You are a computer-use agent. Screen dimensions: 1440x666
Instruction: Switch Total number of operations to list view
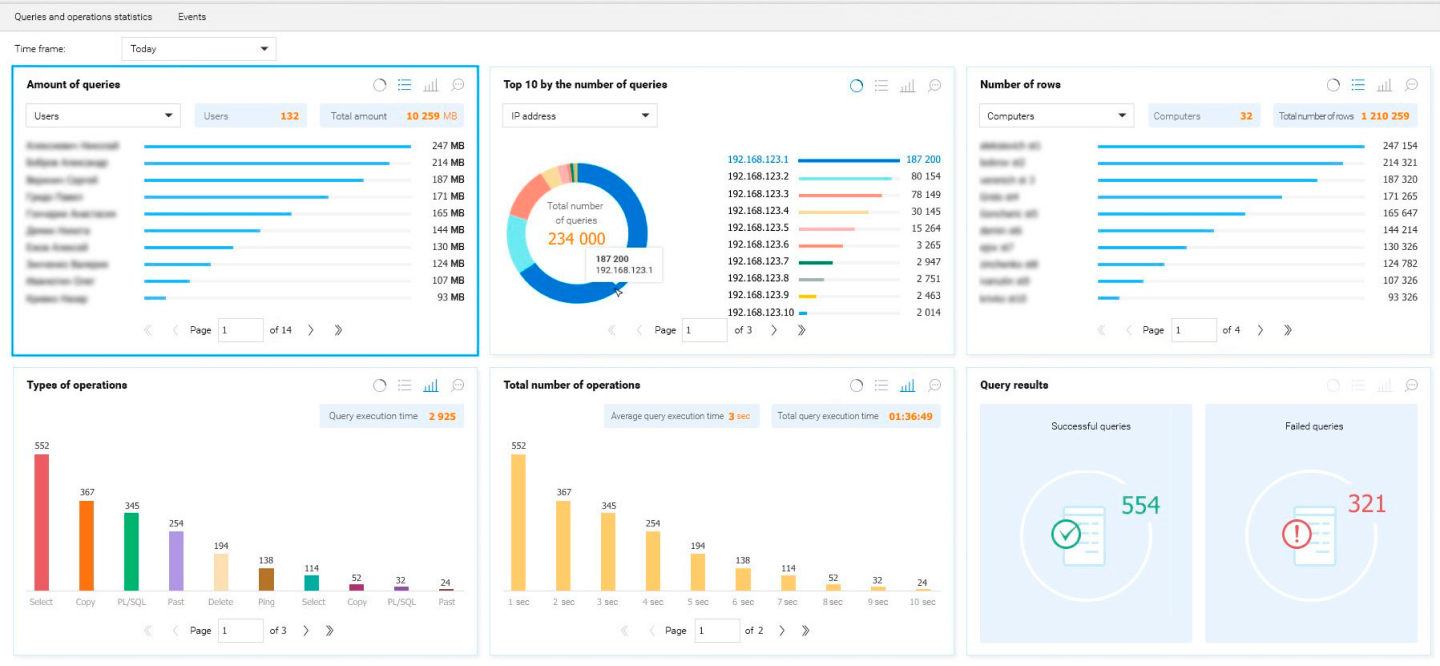(x=881, y=386)
